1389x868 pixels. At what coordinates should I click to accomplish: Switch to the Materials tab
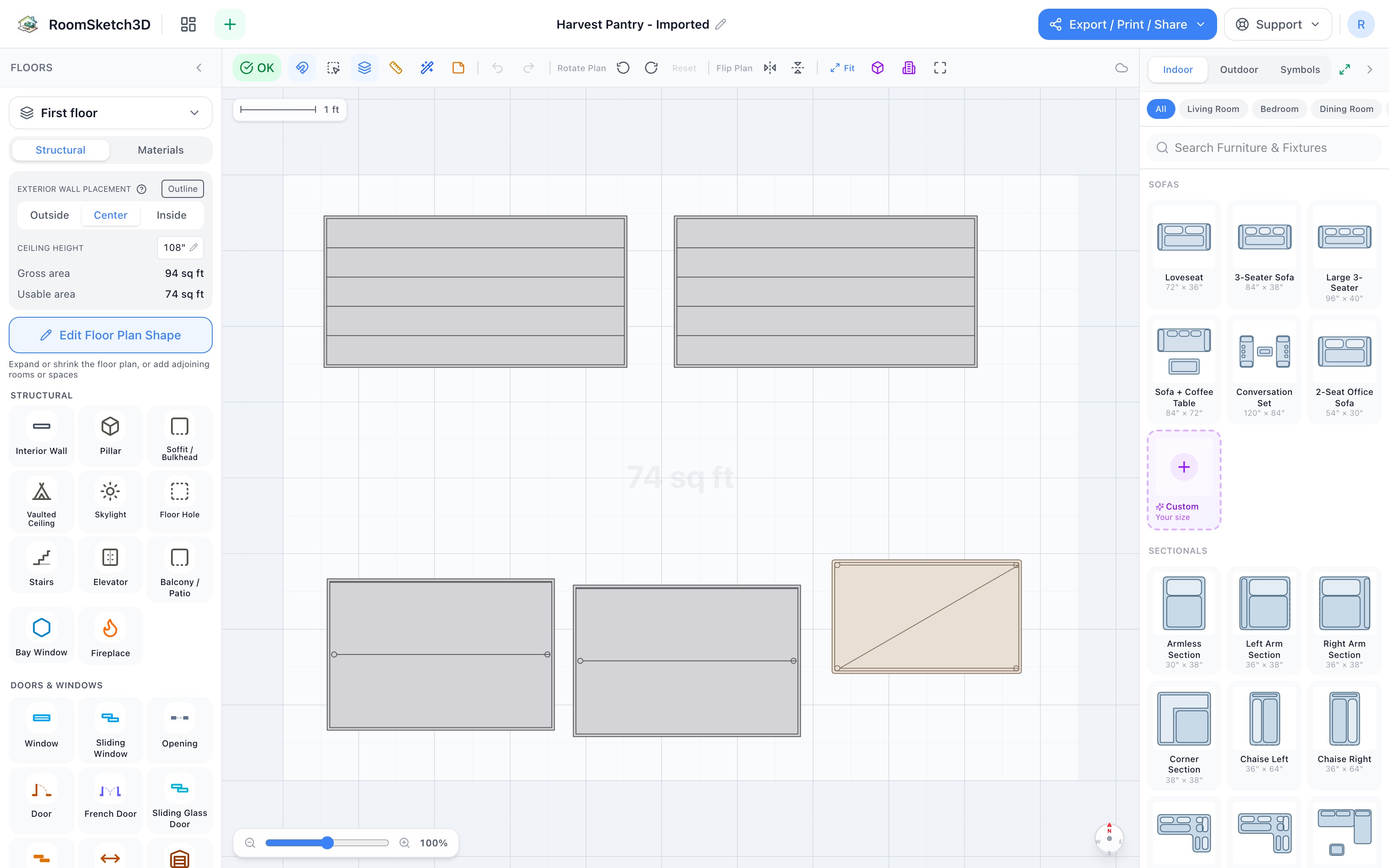coord(161,150)
